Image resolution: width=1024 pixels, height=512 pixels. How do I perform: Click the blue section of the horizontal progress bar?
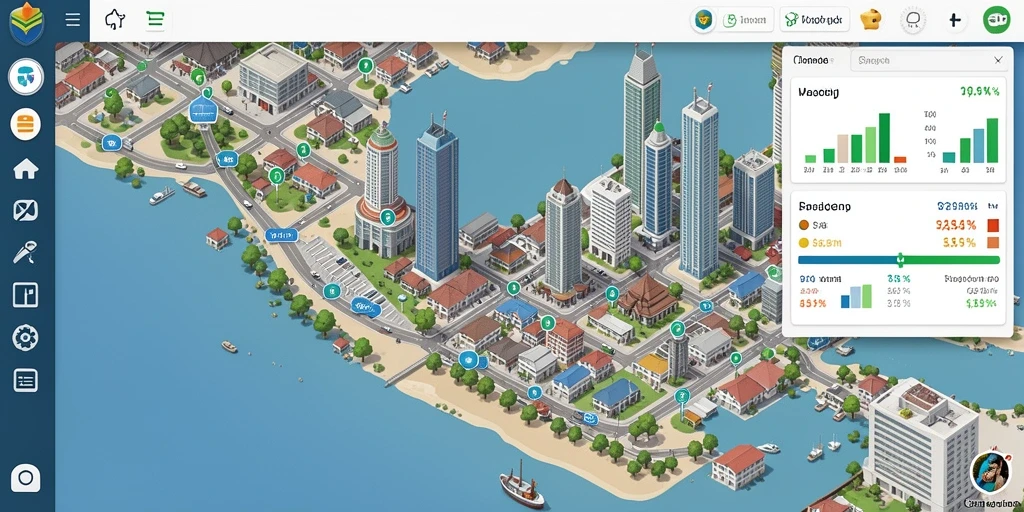tap(847, 260)
